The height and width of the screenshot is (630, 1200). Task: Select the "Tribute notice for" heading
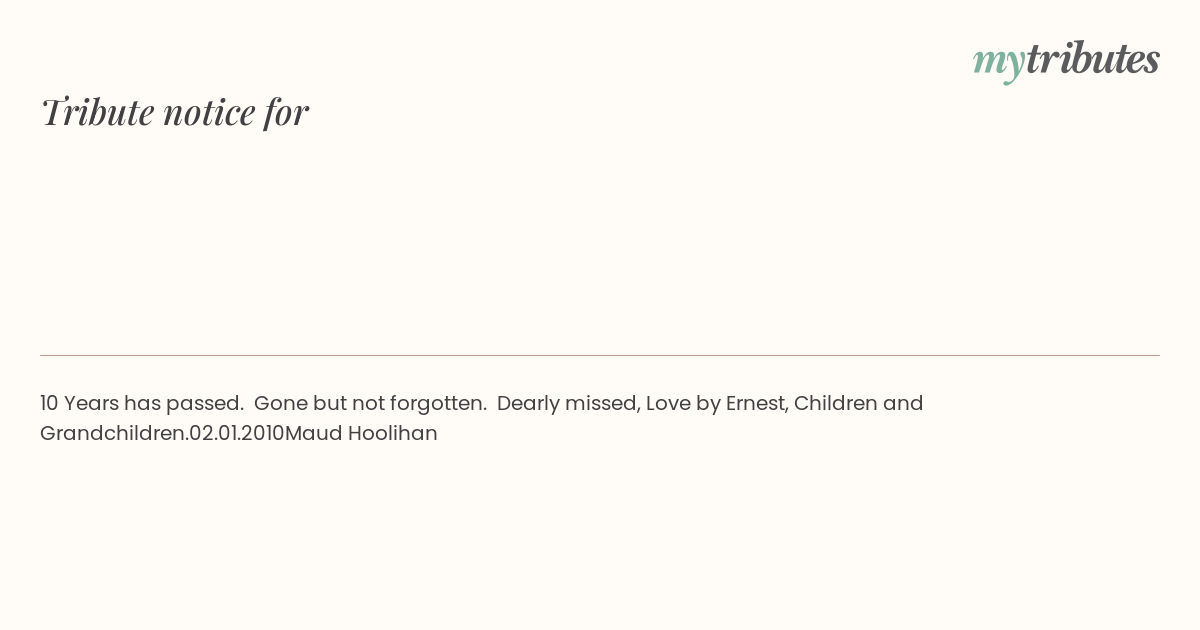[x=175, y=112]
